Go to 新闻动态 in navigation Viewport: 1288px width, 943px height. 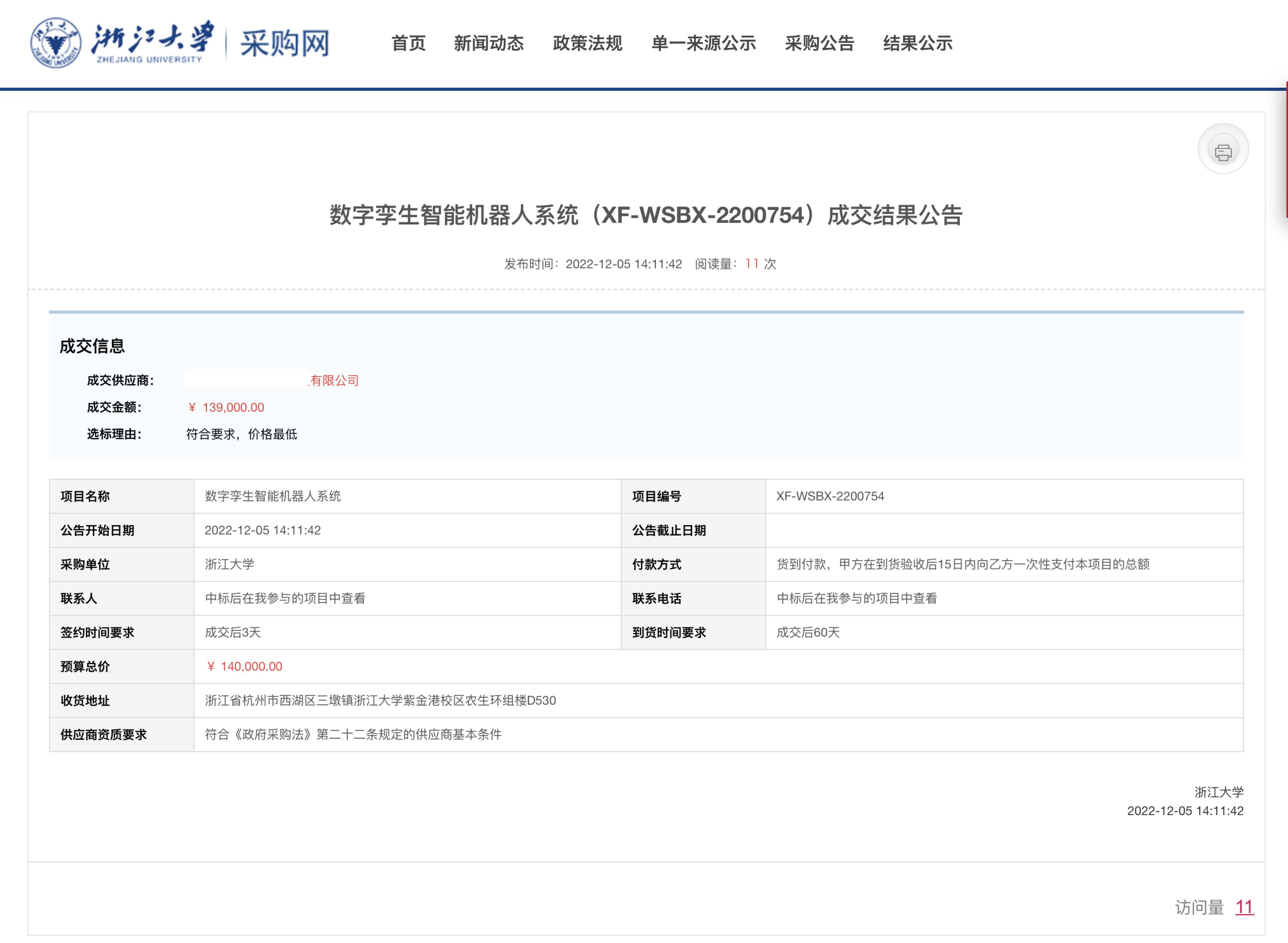(x=489, y=43)
